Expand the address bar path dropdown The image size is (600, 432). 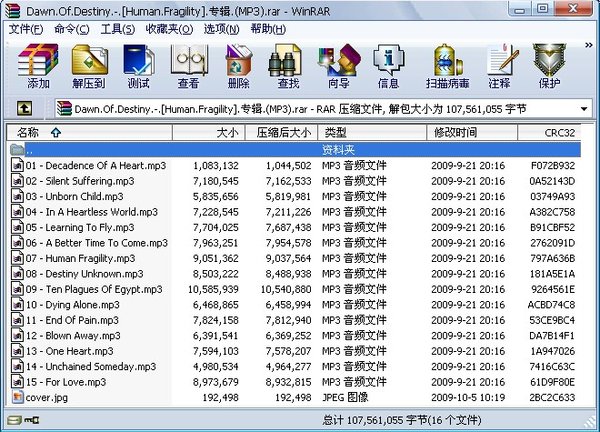click(584, 109)
